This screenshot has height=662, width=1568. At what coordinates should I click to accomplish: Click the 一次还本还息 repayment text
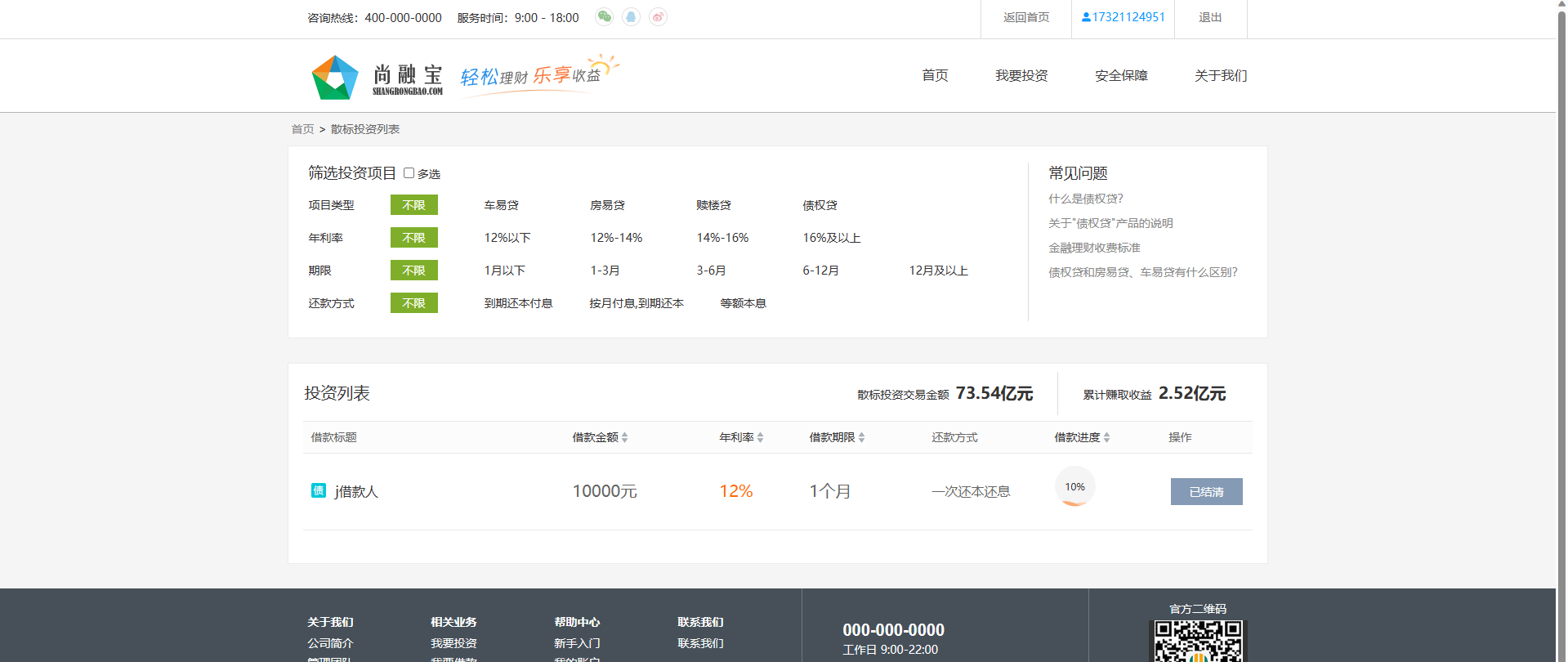971,491
